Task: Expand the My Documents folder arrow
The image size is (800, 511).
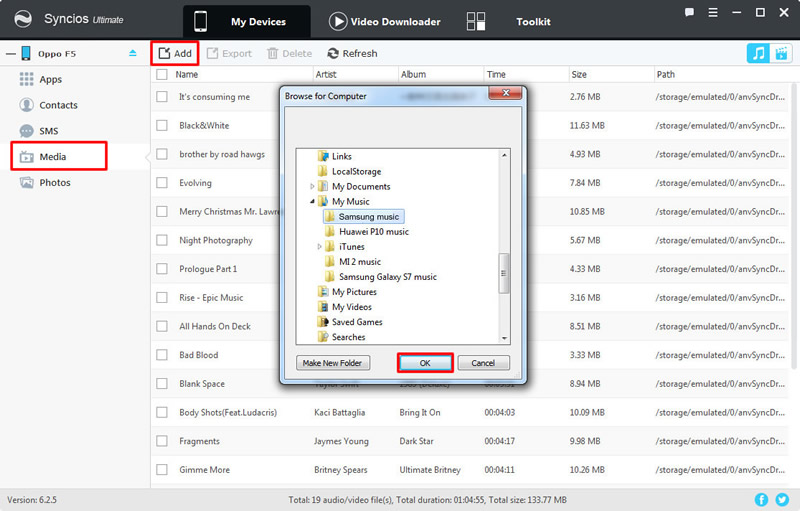Action: pos(312,187)
